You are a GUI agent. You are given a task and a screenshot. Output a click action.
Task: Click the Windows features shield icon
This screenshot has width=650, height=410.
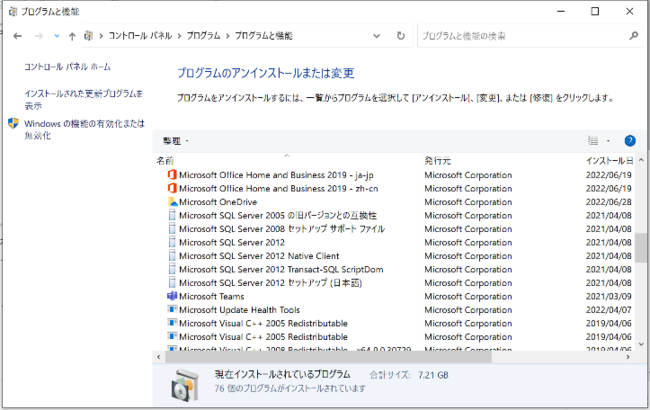pos(13,123)
